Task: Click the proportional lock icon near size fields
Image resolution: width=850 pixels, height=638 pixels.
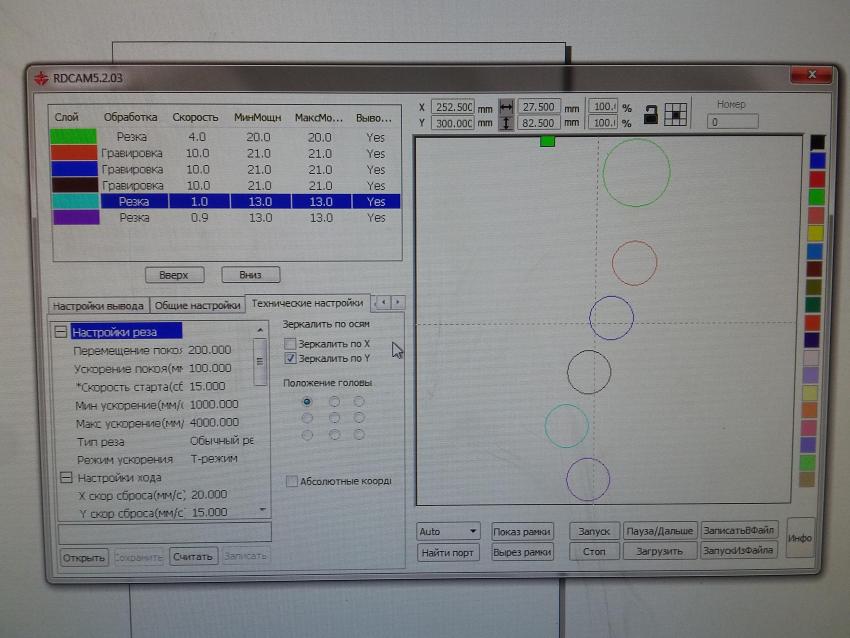Action: coord(650,113)
